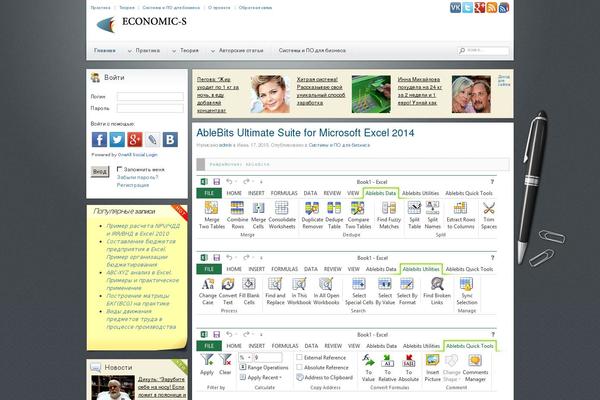Screen dimensions: 600x400
Task: Open the Select Special Cells tool
Action: click(x=359, y=292)
